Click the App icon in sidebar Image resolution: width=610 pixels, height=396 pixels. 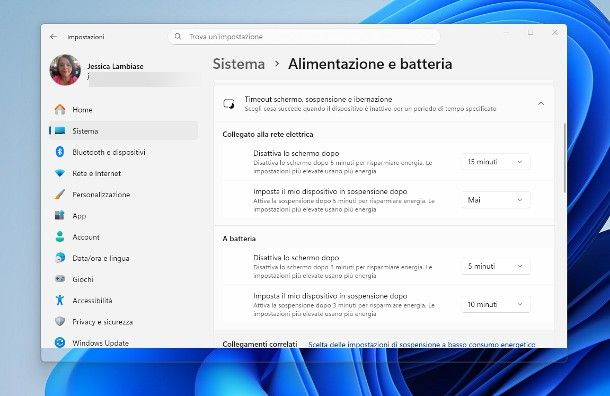coord(60,215)
